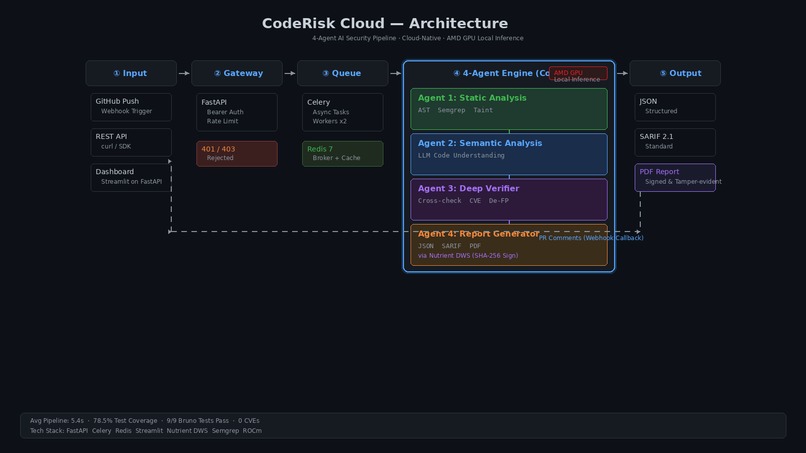This screenshot has height=453, width=806.
Task: Click 'LLM Code Understanding' under Agent 2
Action: point(461,155)
